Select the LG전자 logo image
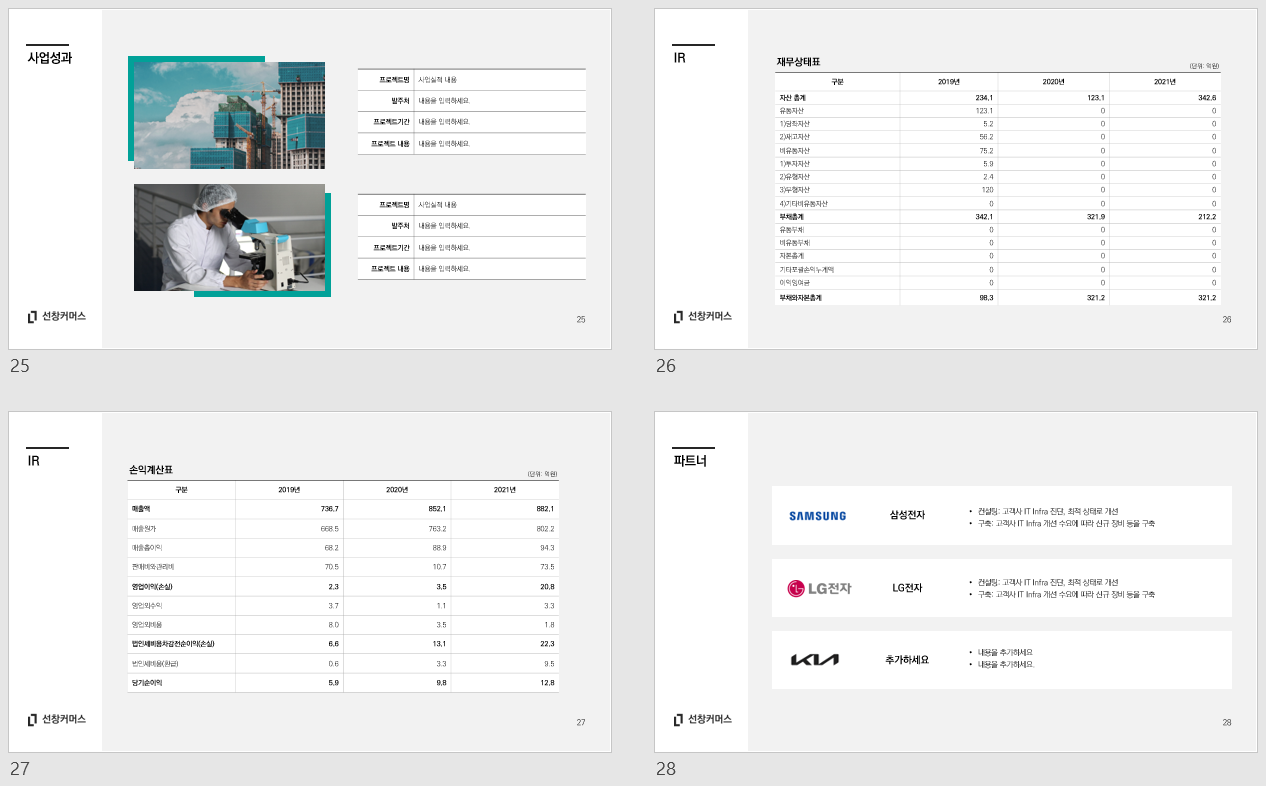Viewport: 1266px width, 786px height. (x=819, y=588)
